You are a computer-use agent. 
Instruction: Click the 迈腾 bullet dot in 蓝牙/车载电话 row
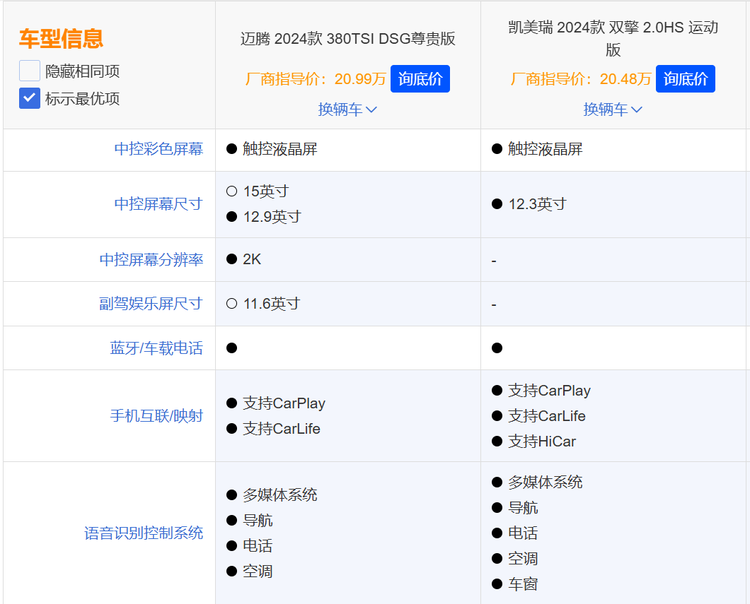231,348
